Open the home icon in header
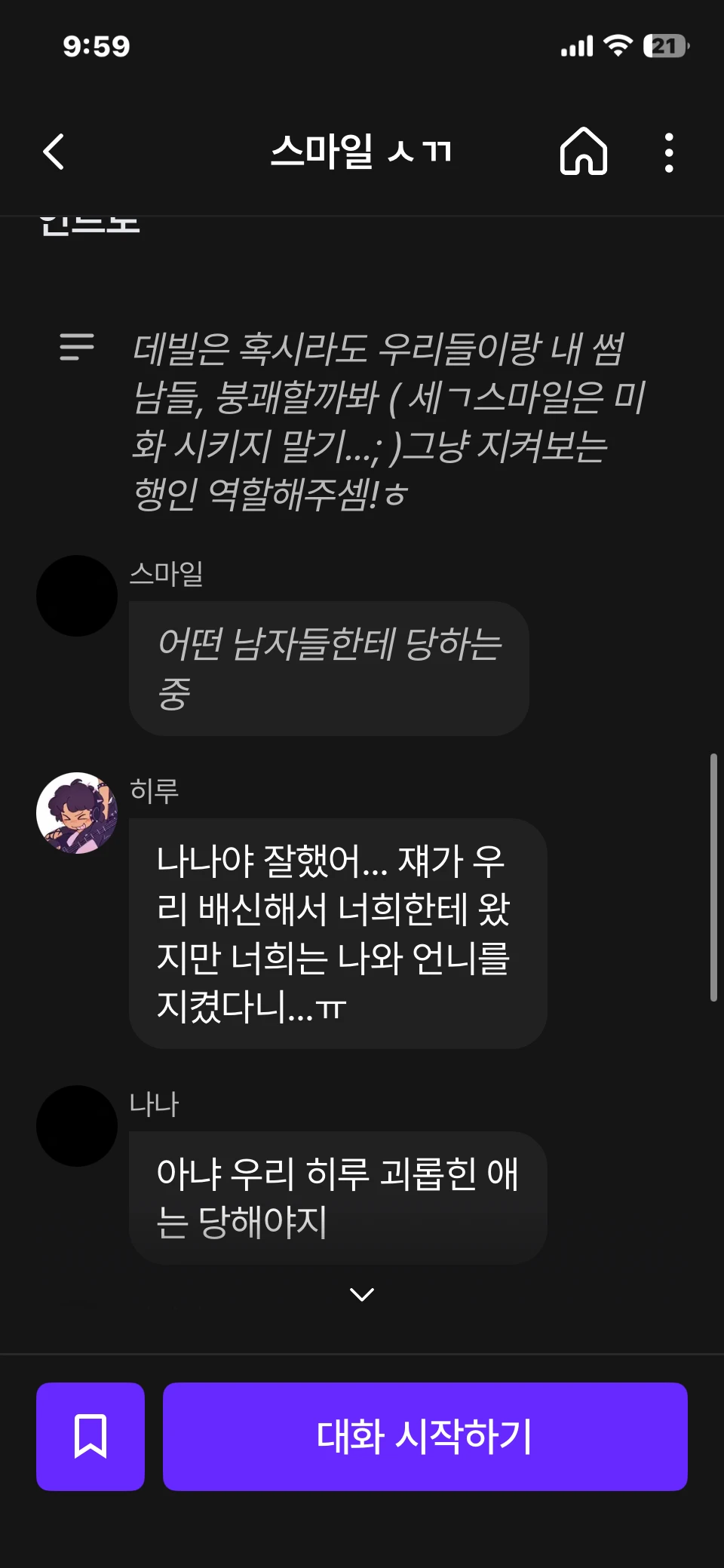This screenshot has height=1568, width=724. pos(583,151)
